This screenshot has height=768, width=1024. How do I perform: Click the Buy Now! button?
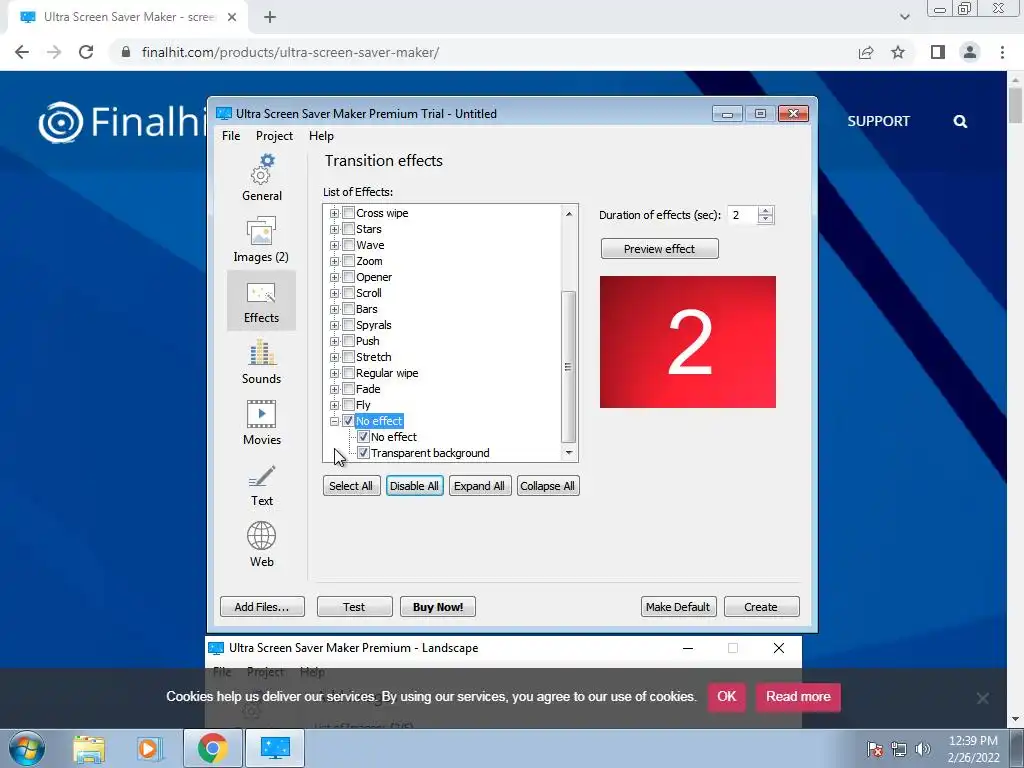click(438, 607)
